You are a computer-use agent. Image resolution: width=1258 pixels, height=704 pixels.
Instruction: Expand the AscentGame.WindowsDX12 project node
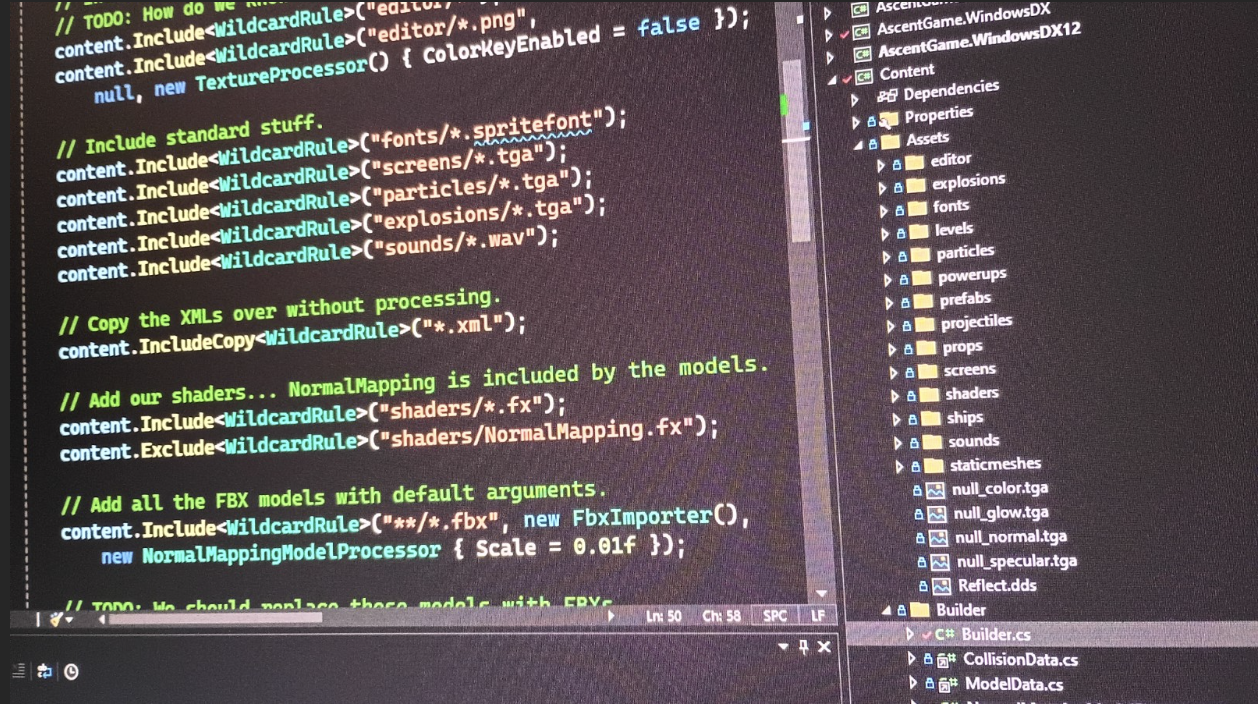point(830,58)
